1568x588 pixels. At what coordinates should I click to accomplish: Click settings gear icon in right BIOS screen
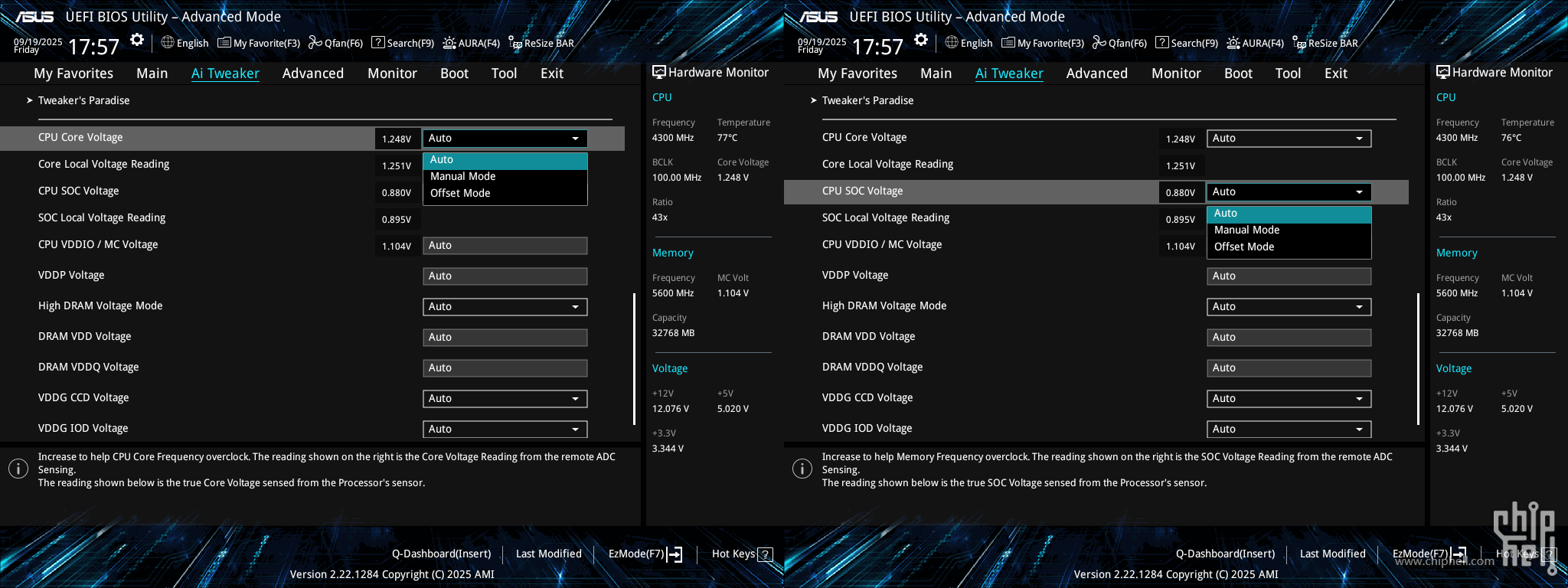921,40
